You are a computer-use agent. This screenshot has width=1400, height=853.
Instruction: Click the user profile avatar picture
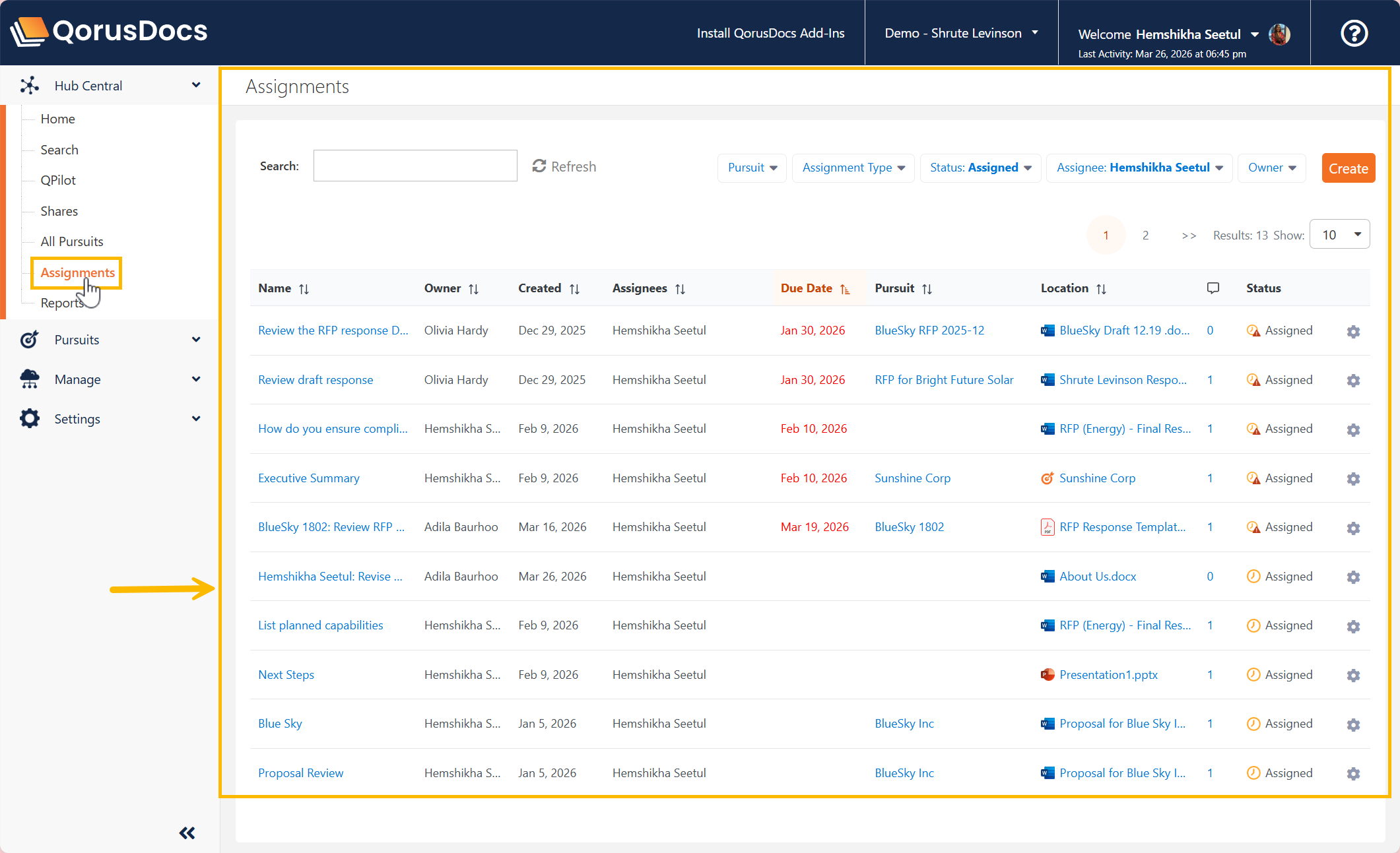(1279, 34)
